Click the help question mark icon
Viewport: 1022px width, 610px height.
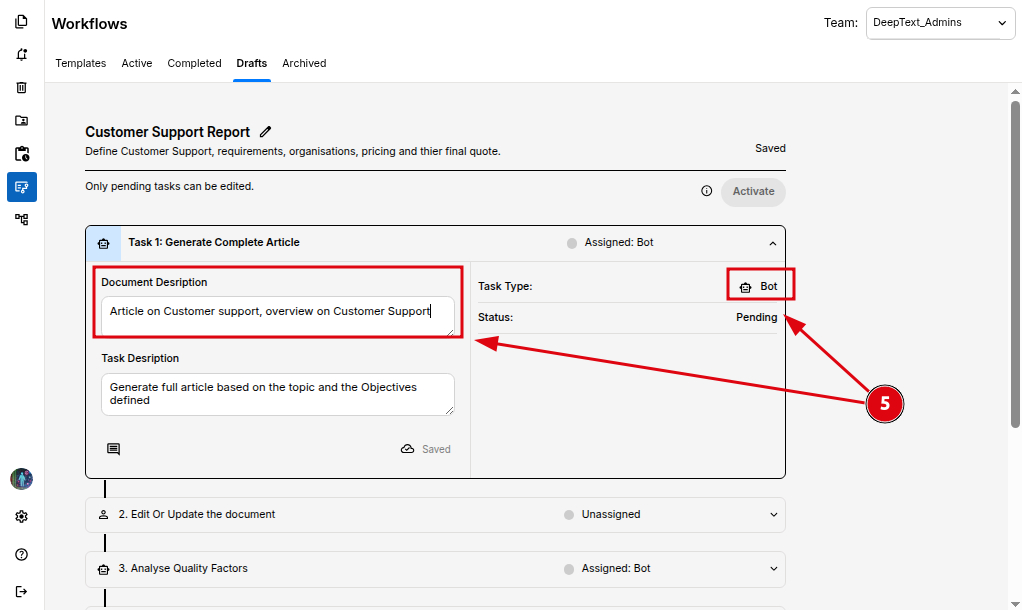click(22, 554)
